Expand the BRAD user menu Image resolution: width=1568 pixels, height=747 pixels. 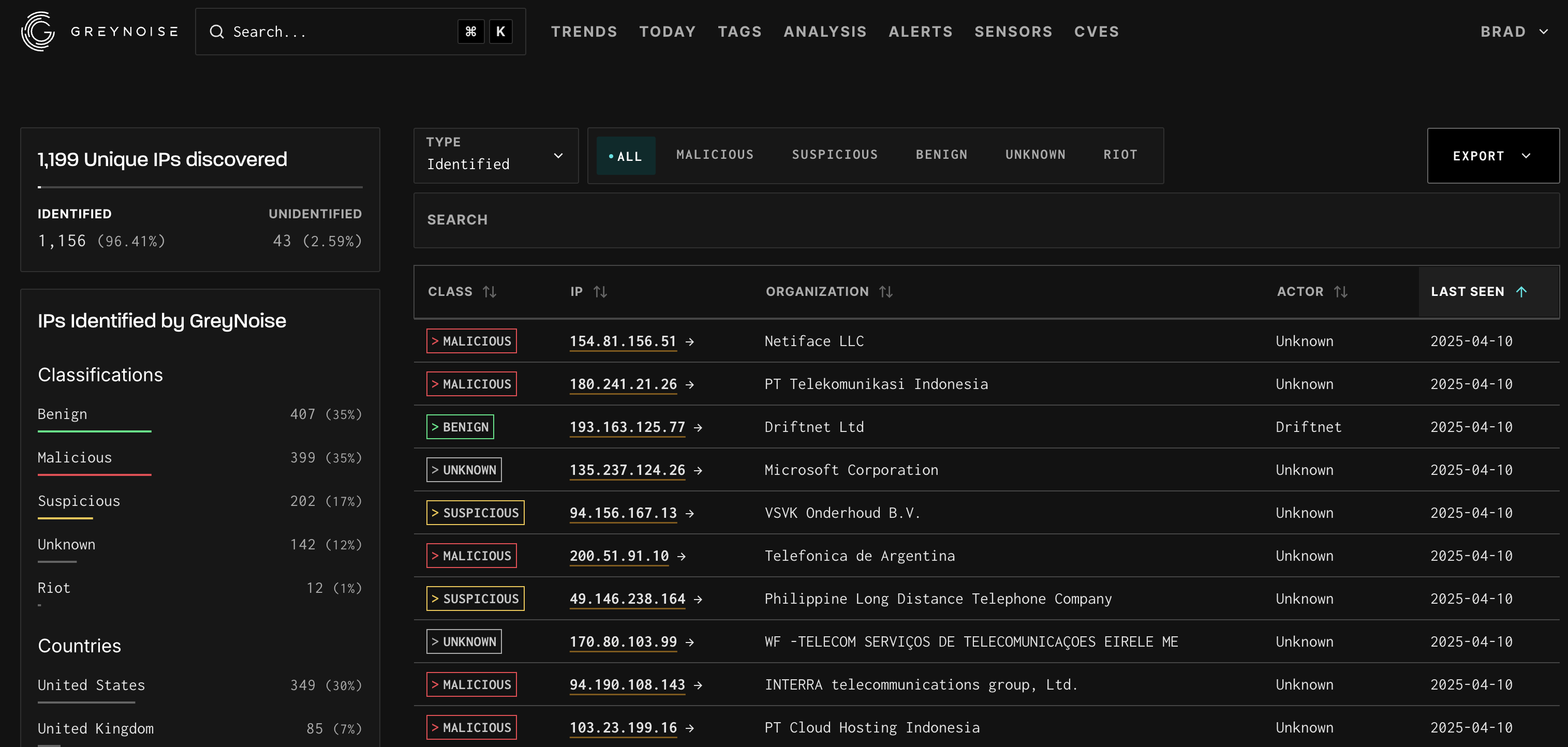coord(1513,32)
